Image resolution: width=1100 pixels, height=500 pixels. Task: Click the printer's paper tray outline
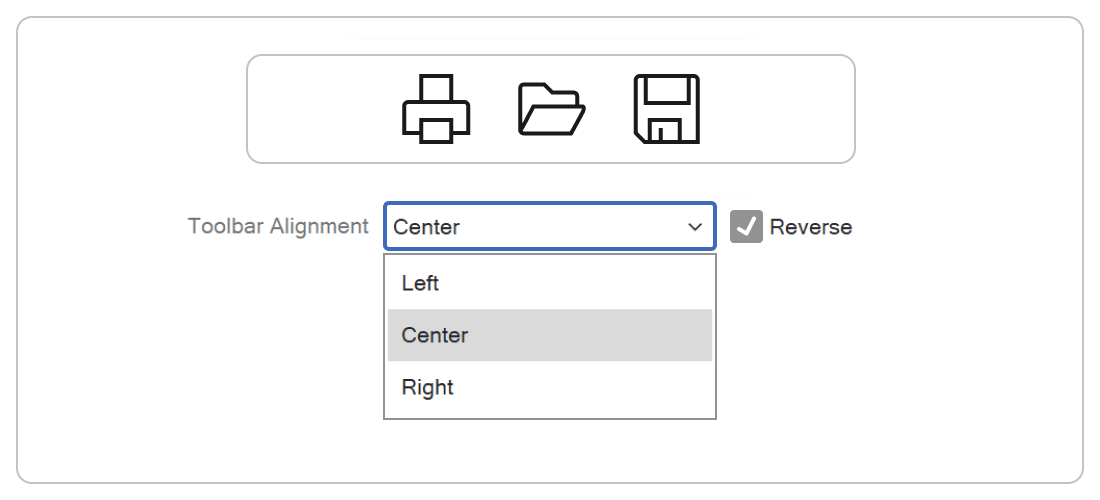(436, 130)
